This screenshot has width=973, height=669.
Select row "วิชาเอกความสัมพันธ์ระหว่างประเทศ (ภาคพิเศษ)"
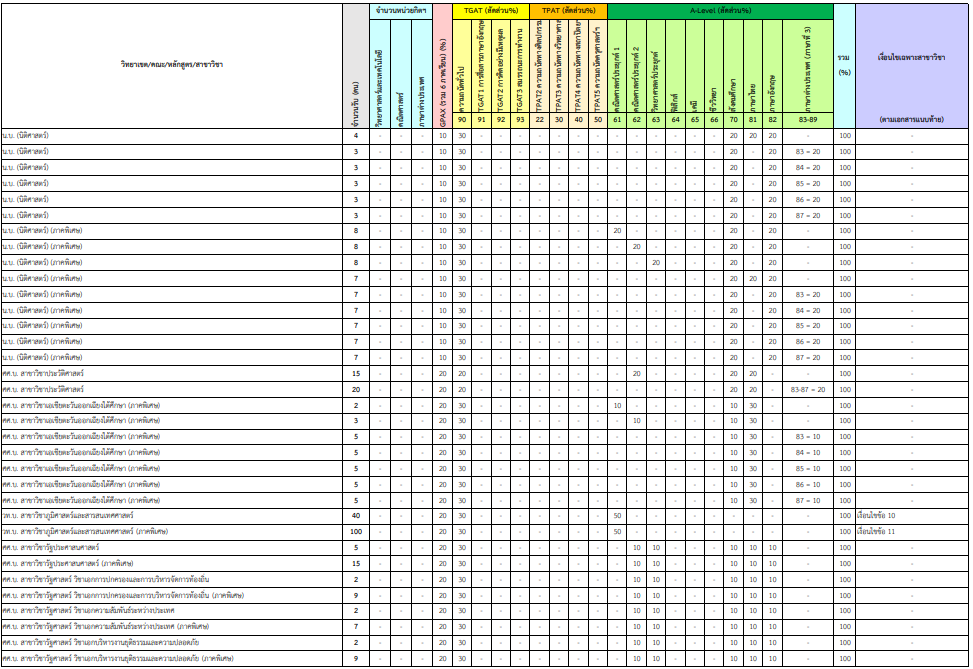click(x=484, y=627)
